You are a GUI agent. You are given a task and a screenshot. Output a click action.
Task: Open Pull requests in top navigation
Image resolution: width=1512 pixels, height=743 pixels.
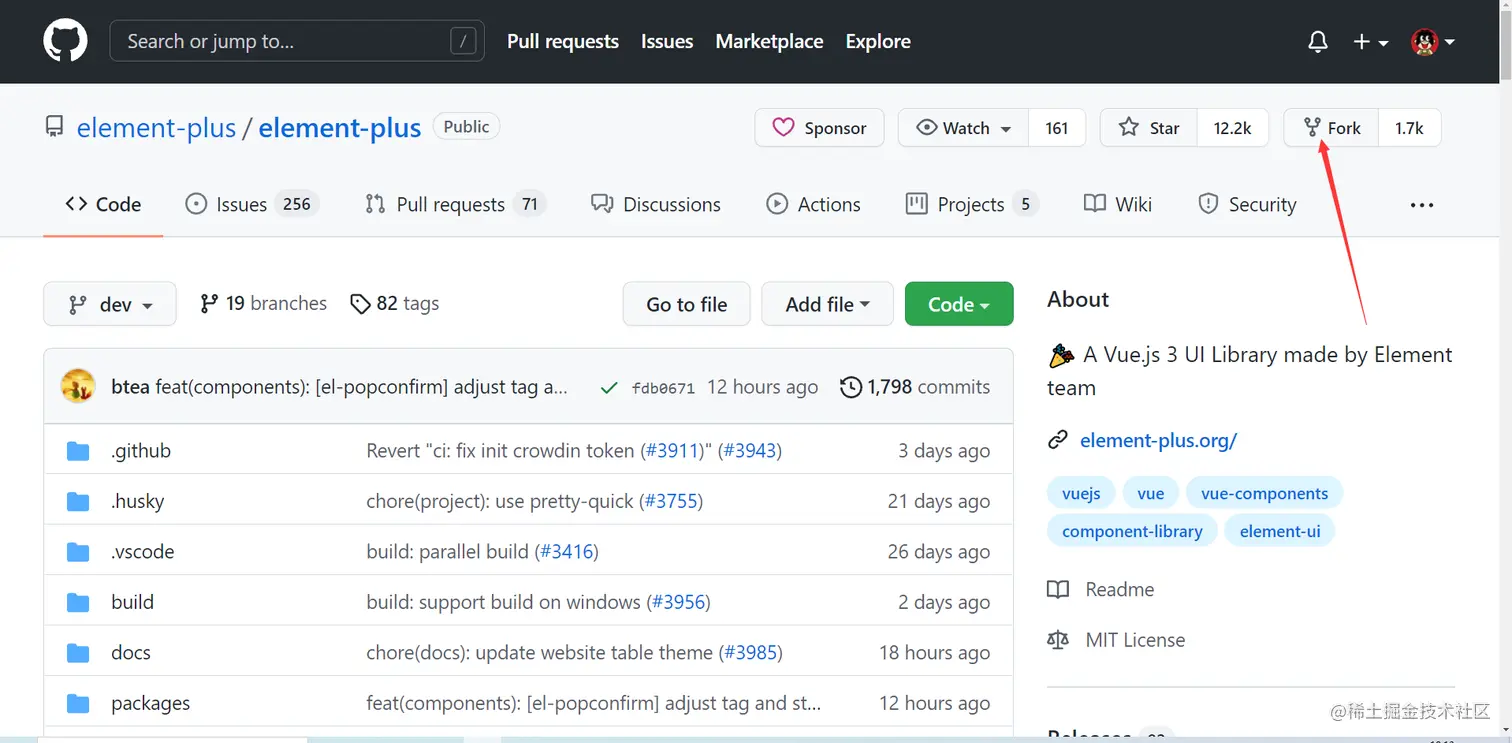(563, 41)
